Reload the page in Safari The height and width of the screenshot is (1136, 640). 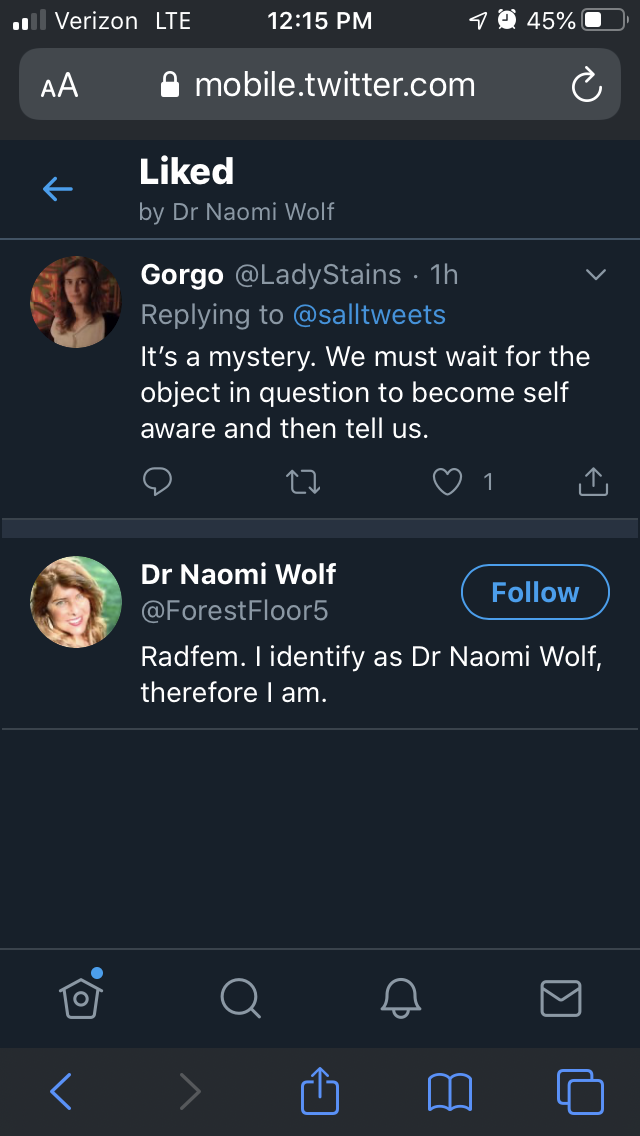[x=586, y=85]
